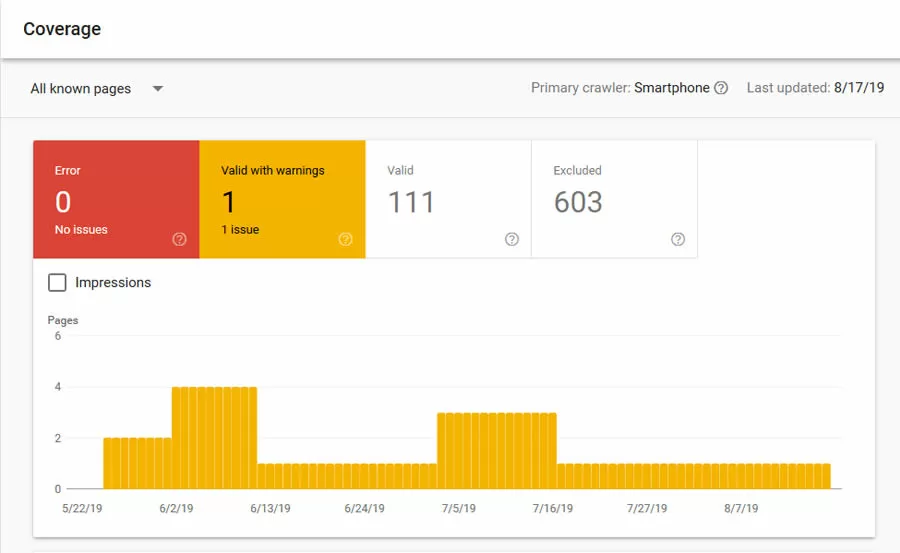The height and width of the screenshot is (553, 900).
Task: Select the Error status tab
Action: tap(115, 200)
